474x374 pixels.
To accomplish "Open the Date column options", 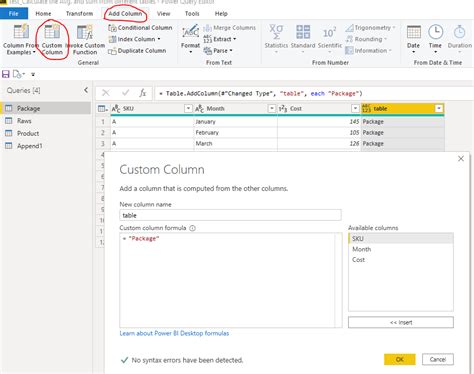I will pos(413,39).
